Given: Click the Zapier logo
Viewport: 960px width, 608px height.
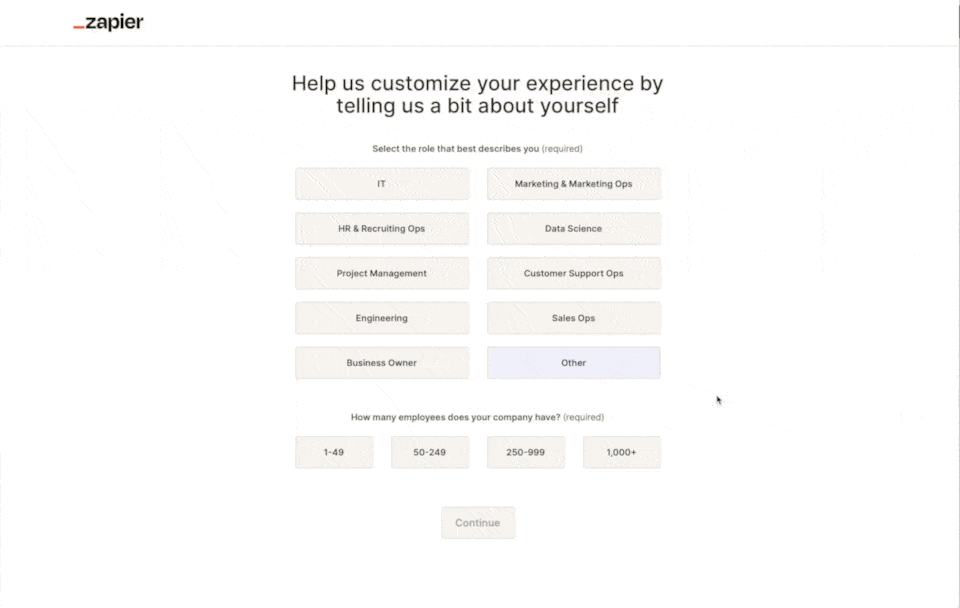Looking at the screenshot, I should click(x=108, y=23).
